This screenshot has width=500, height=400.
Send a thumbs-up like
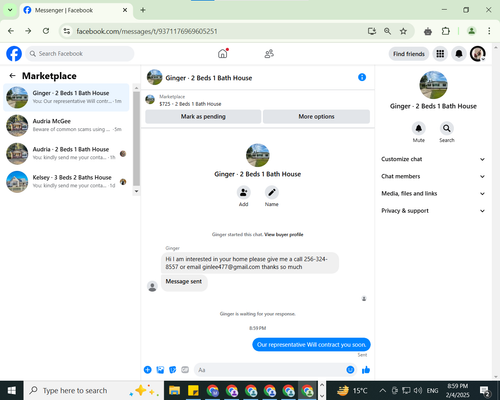pyautogui.click(x=366, y=370)
